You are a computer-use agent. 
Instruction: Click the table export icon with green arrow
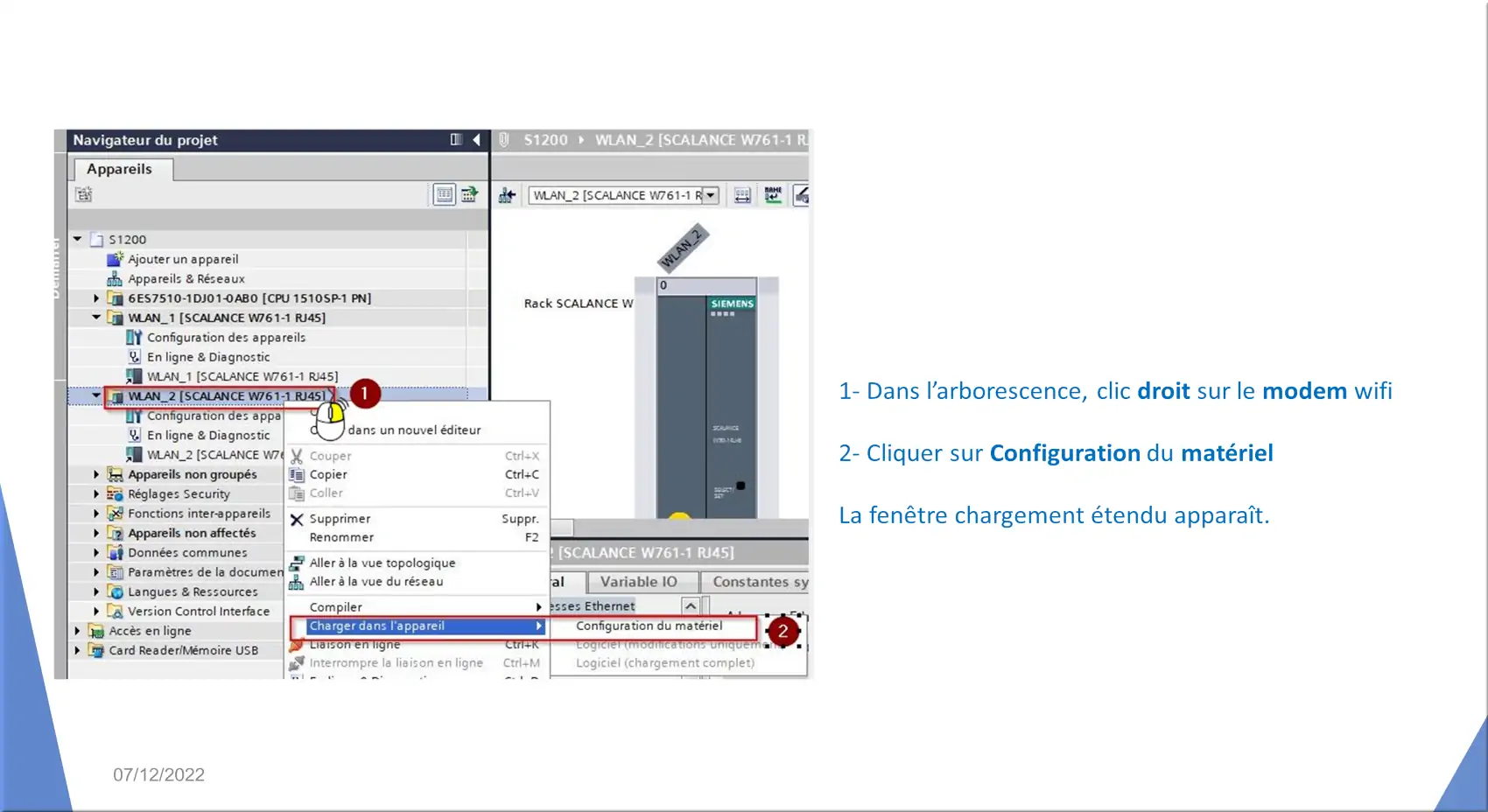tap(470, 194)
